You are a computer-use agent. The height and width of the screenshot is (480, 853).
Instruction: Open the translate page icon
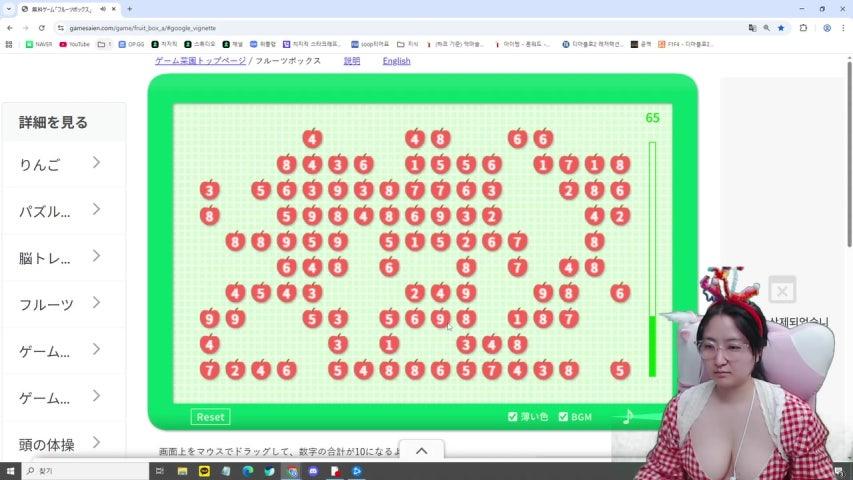click(752, 28)
